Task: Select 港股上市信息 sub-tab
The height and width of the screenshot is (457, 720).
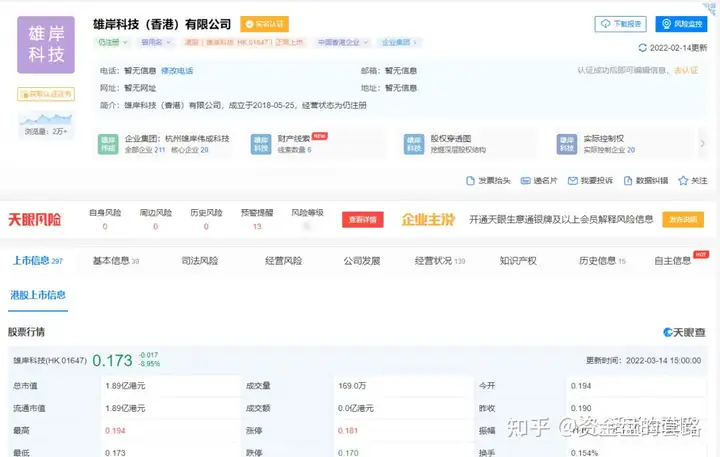Action: point(38,295)
